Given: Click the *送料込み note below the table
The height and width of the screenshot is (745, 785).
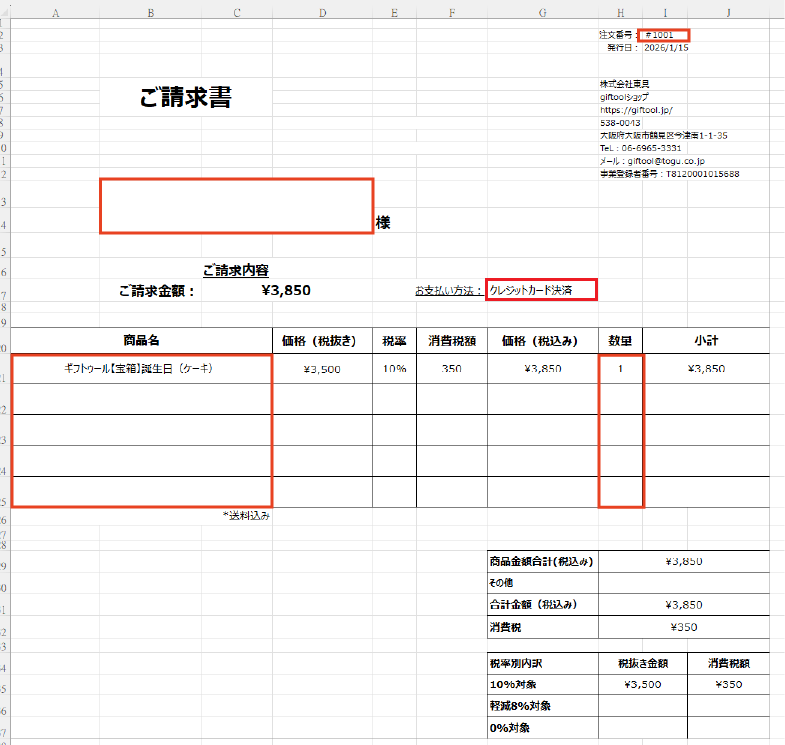Looking at the screenshot, I should click(x=246, y=516).
